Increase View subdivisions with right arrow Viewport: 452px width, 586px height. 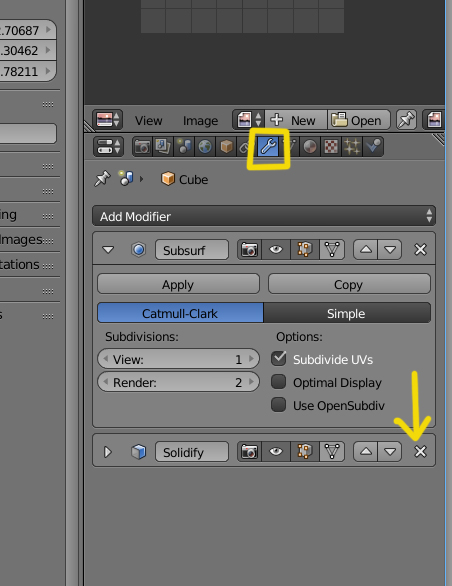pos(252,359)
